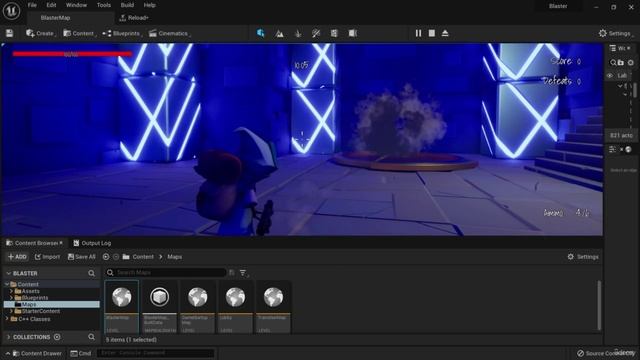
Task: Activate the Fracture mode icon
Action: tap(334, 33)
